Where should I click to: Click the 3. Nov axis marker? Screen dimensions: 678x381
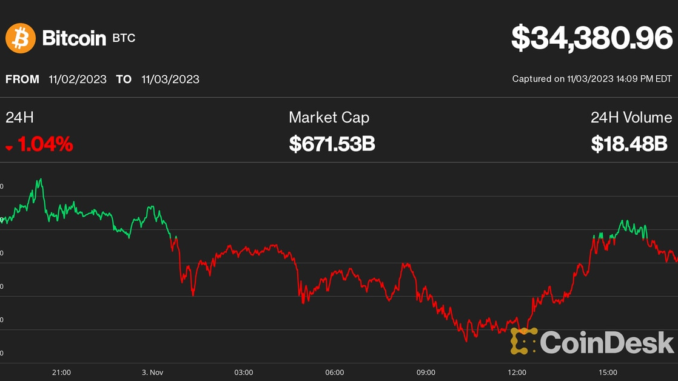pyautogui.click(x=152, y=372)
